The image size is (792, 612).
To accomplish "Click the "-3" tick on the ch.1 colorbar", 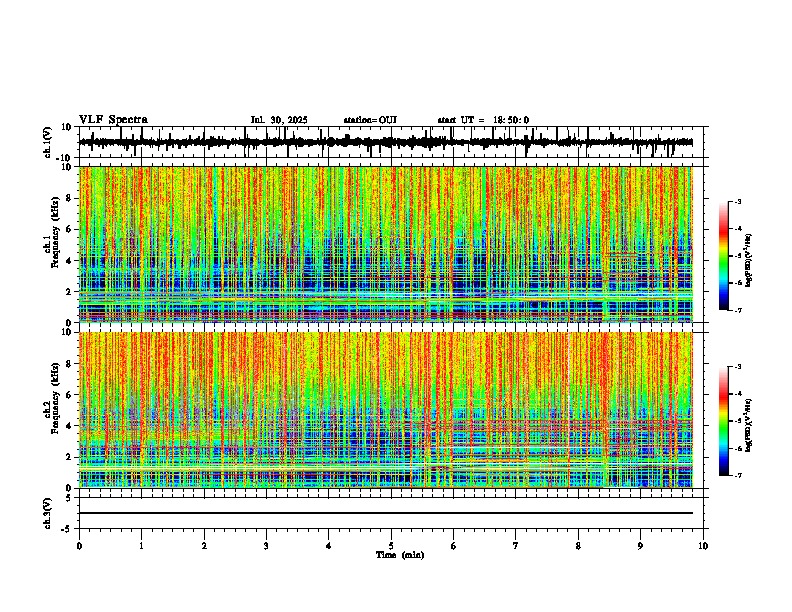I will (738, 201).
